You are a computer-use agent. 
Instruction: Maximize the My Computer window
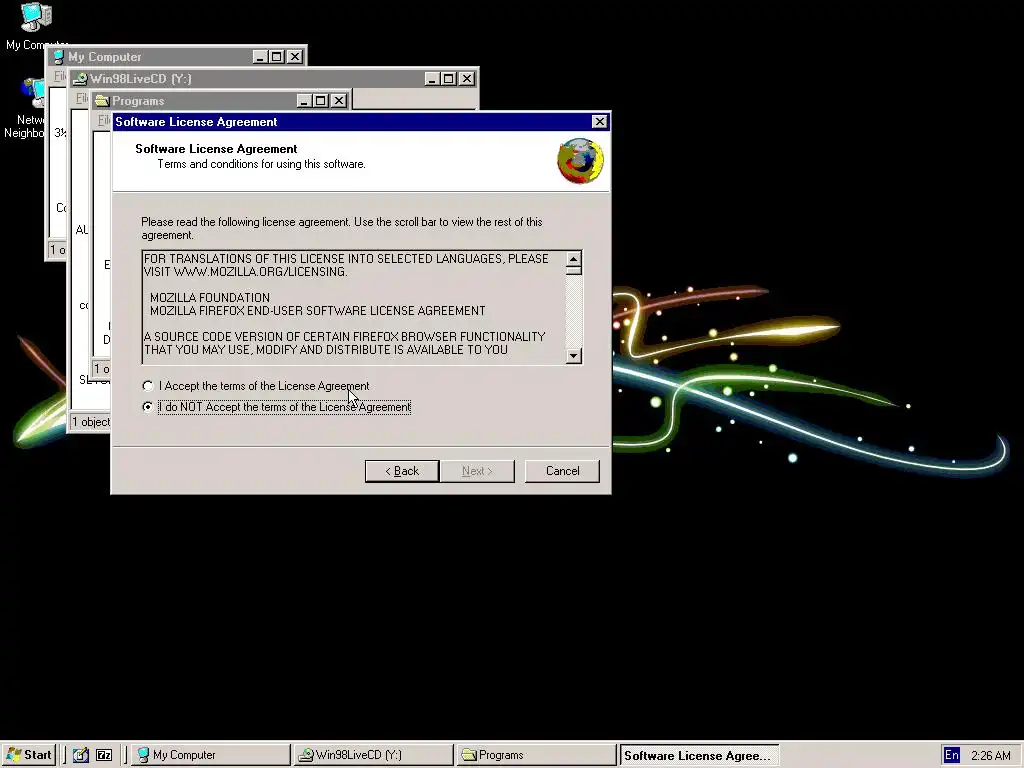click(x=277, y=57)
